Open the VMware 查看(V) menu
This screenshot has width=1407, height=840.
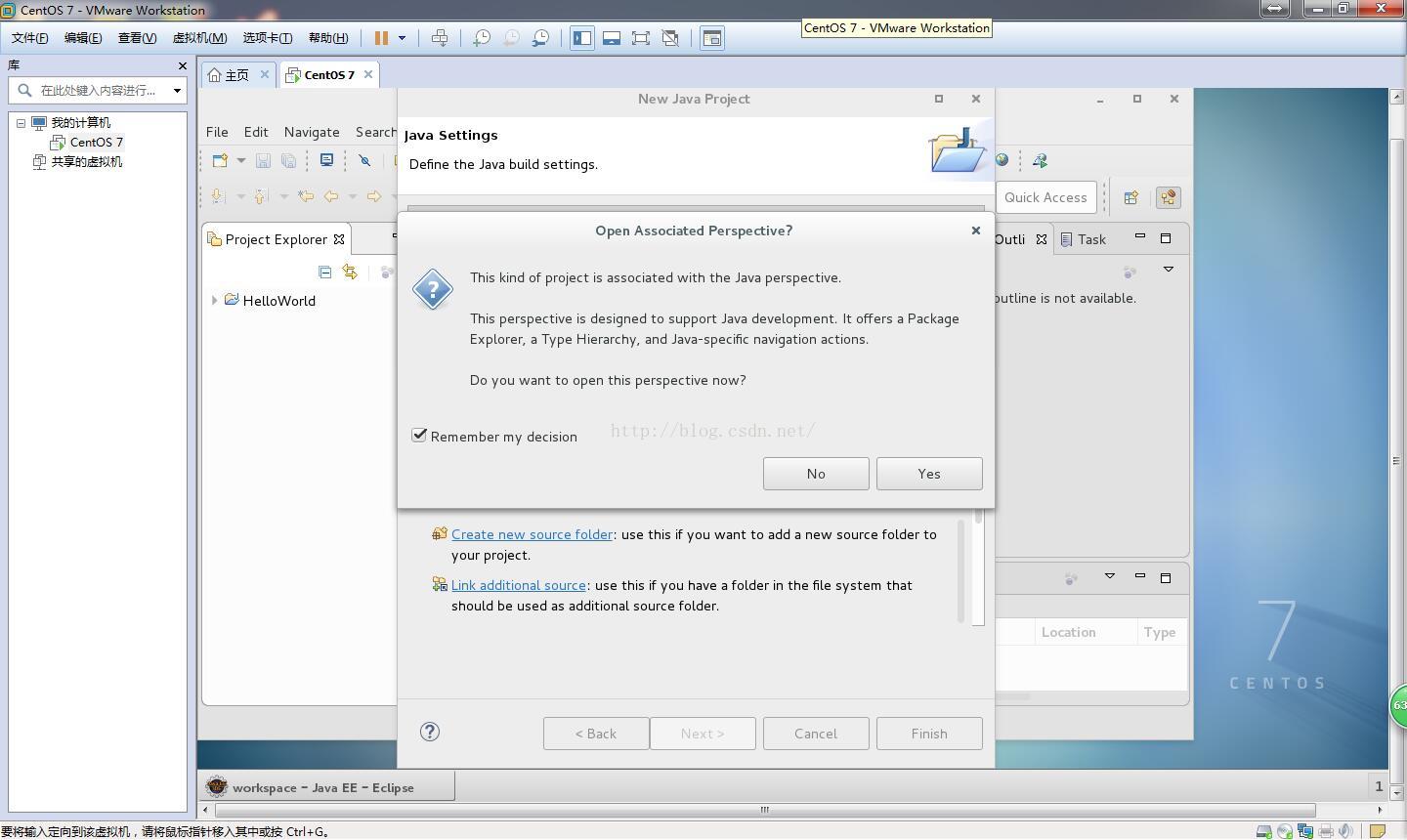coord(137,38)
